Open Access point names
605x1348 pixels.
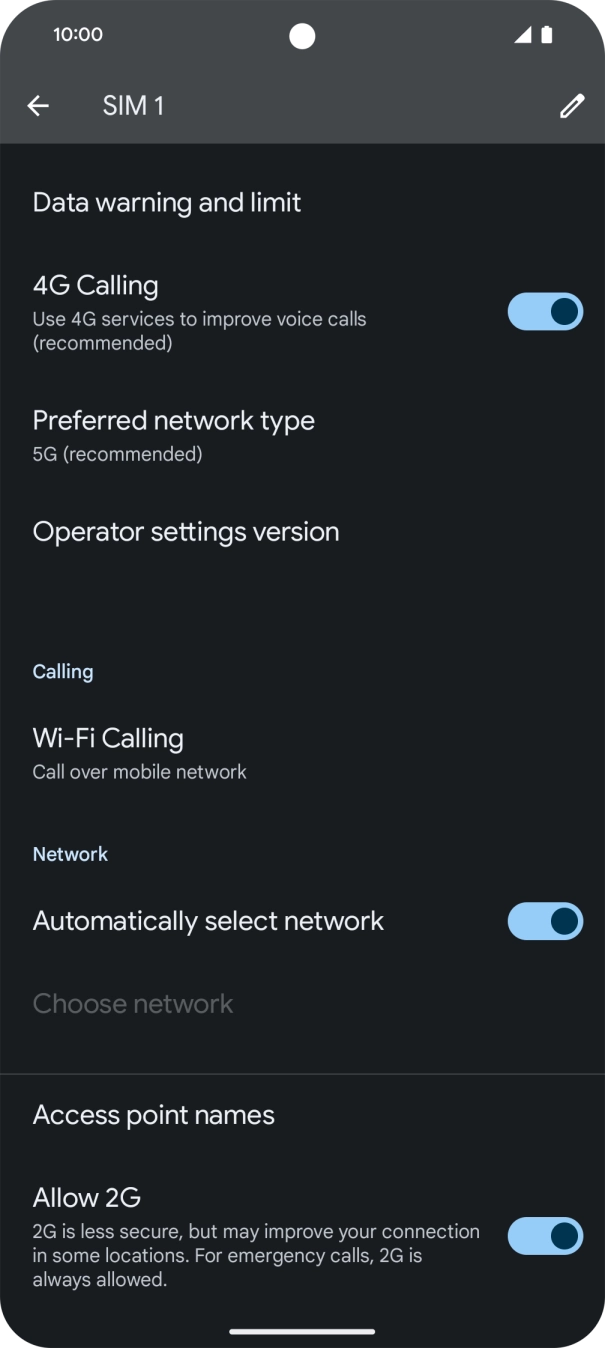(154, 1115)
